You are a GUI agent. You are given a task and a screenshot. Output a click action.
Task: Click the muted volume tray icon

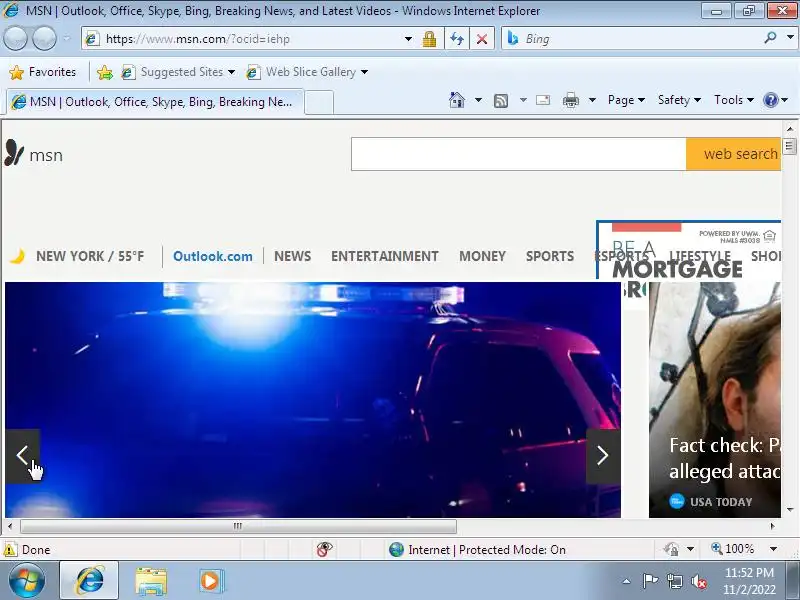click(699, 581)
